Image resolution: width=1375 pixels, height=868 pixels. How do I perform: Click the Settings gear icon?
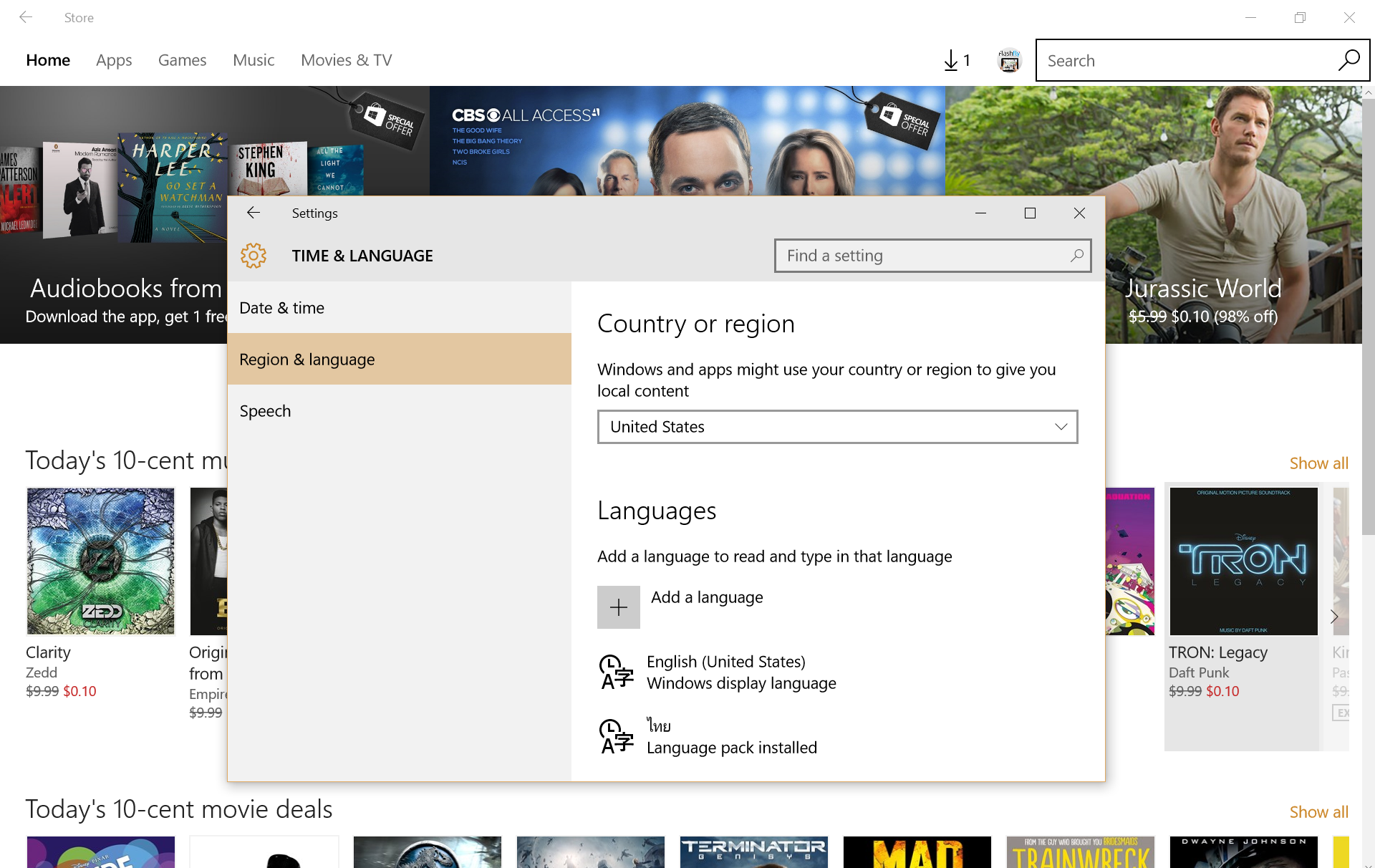pyautogui.click(x=254, y=256)
